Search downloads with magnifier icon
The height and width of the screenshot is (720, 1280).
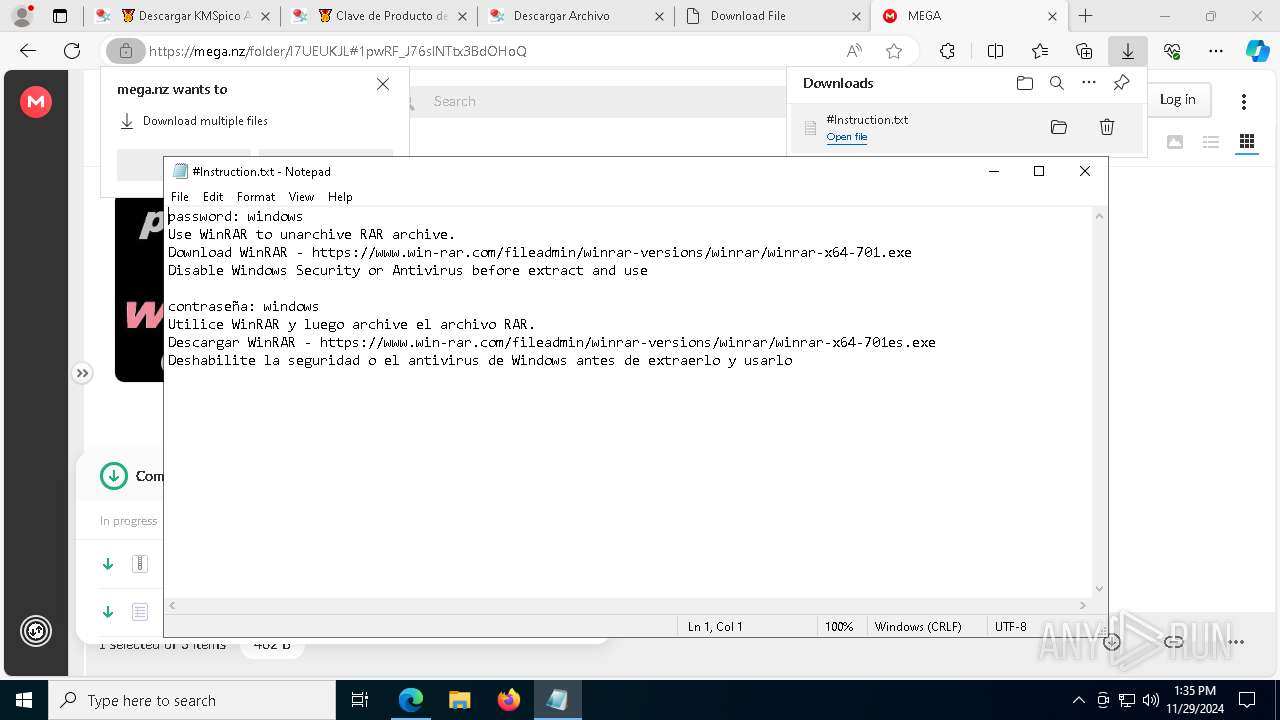pos(1057,83)
